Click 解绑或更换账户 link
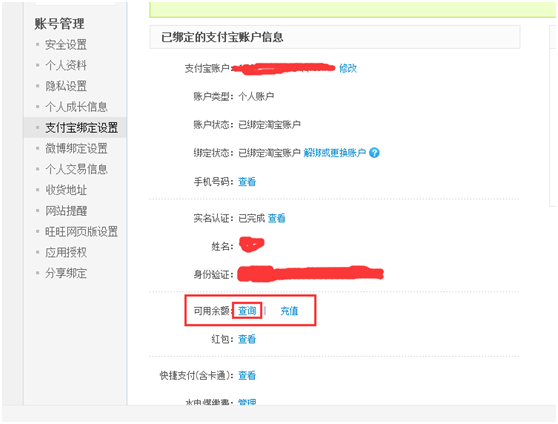Image resolution: width=558 pixels, height=424 pixels. [335, 153]
